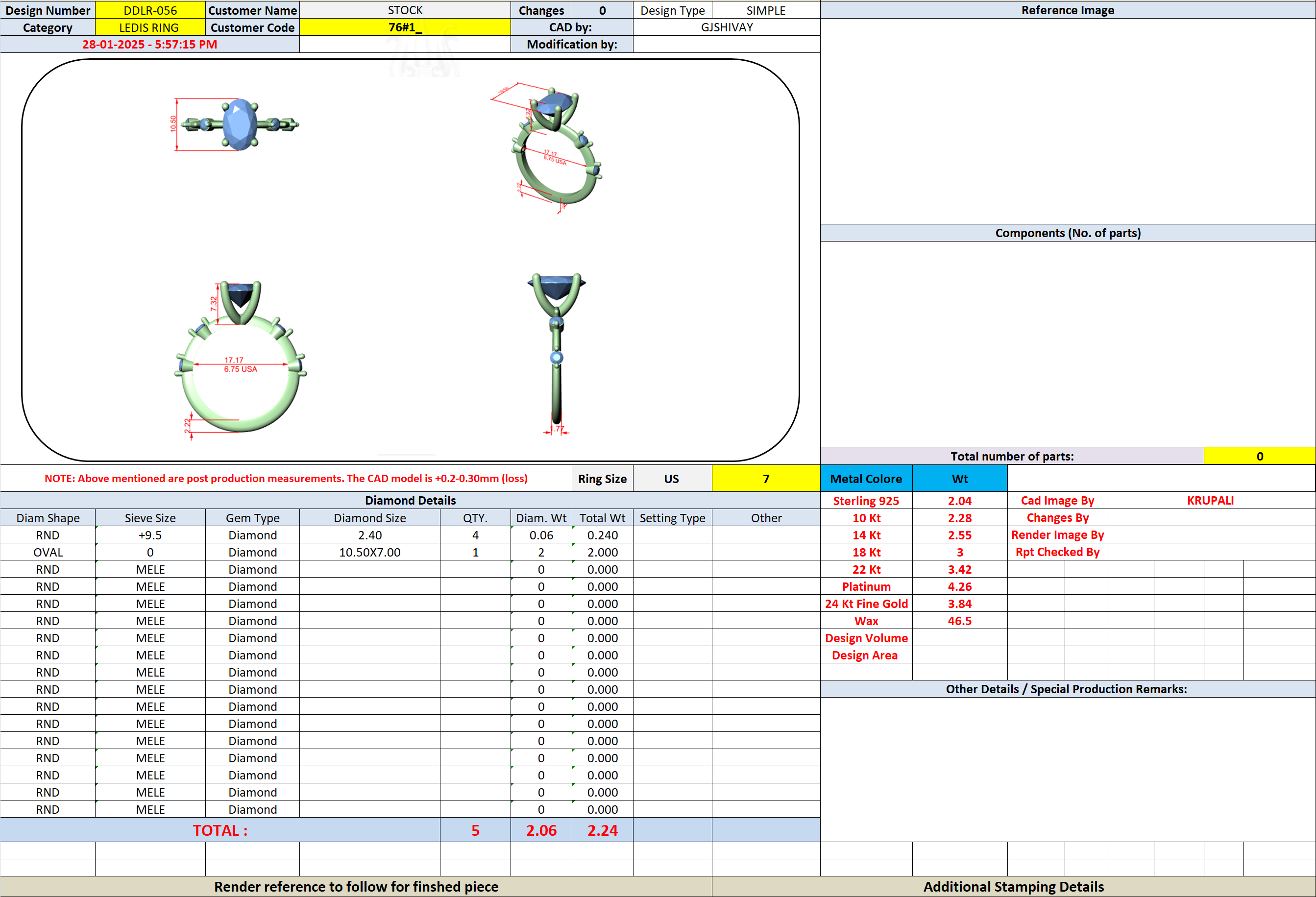Select the total weight cell 0.240
1316x897 pixels.
[603, 534]
